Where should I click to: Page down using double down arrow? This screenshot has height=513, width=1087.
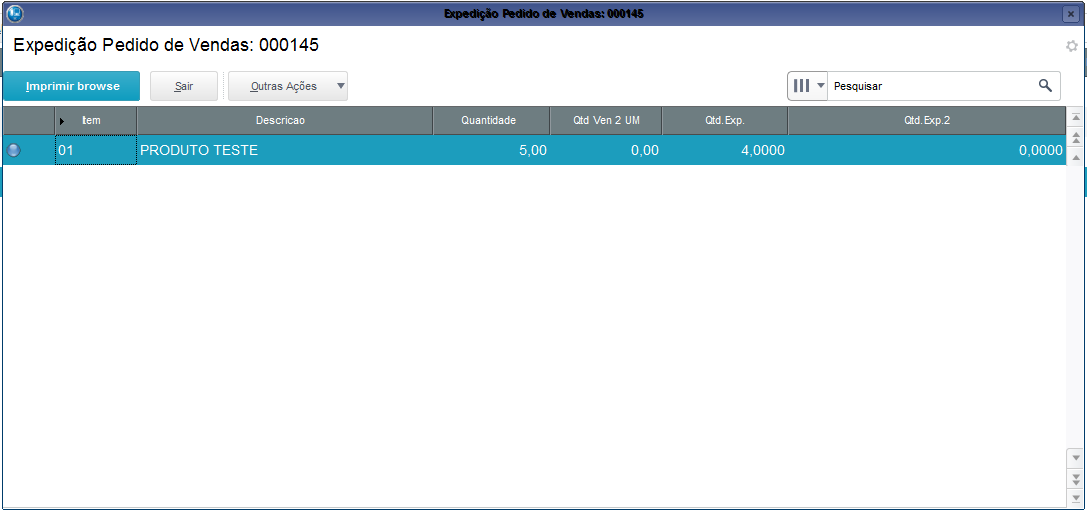tap(1076, 477)
